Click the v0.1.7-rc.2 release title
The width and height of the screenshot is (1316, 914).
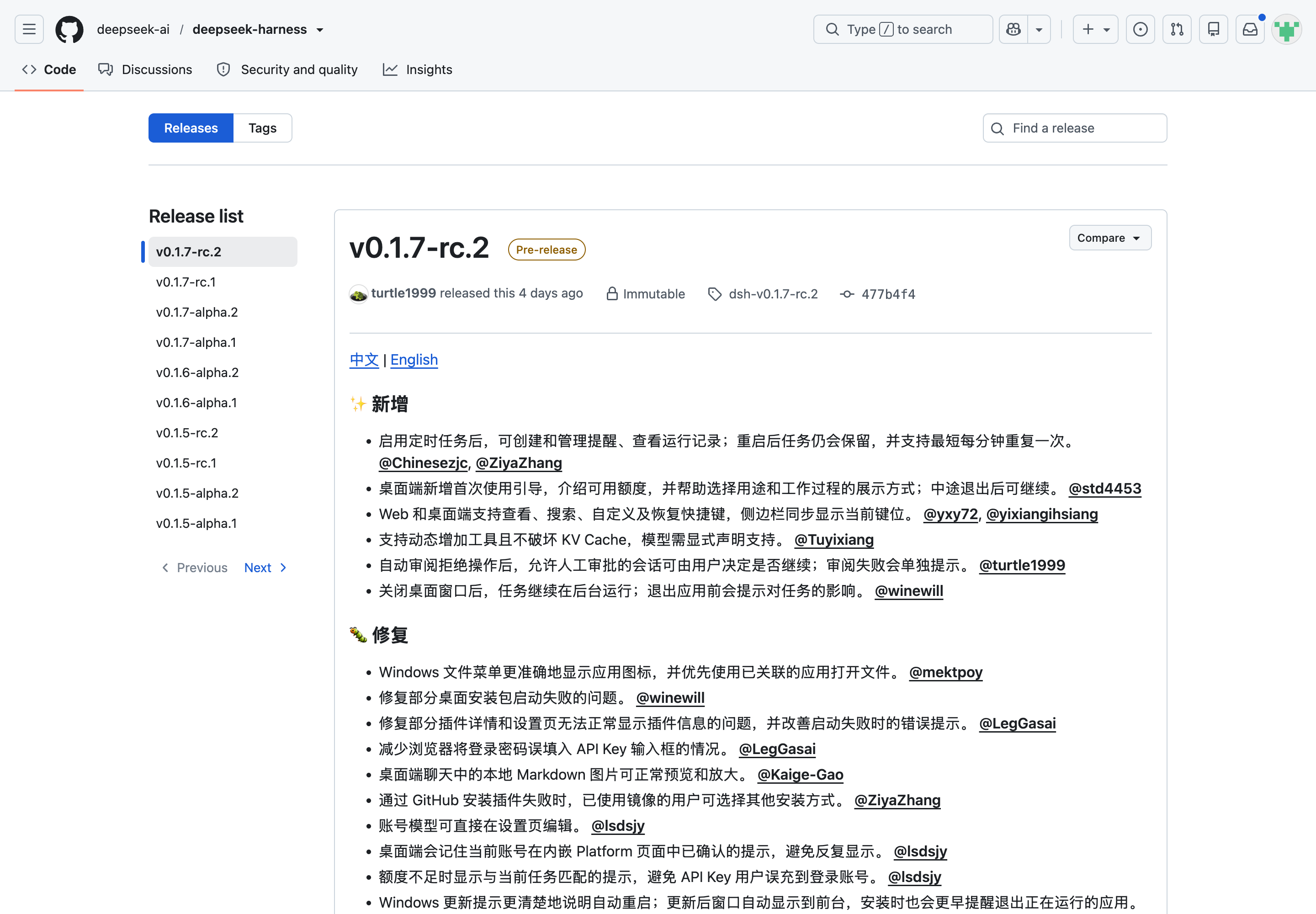pyautogui.click(x=419, y=248)
